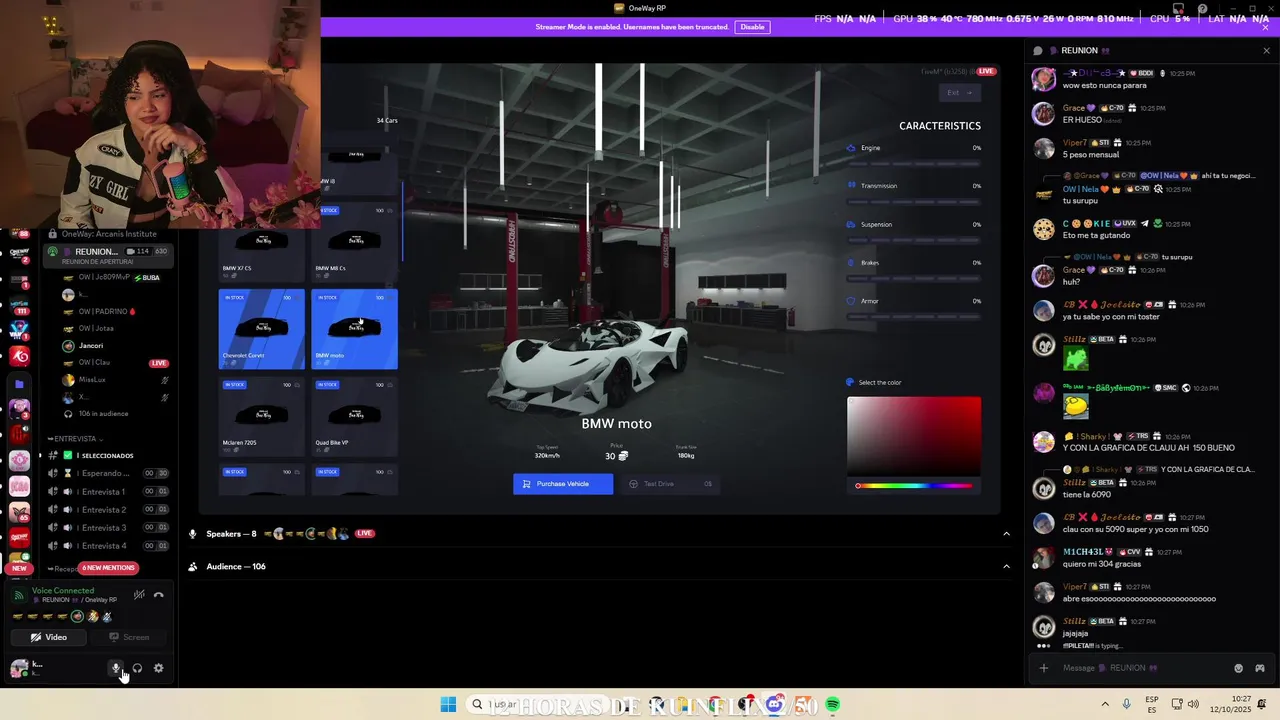This screenshot has width=1280, height=720.
Task: Open attachment plus button in chat
Action: [1044, 668]
